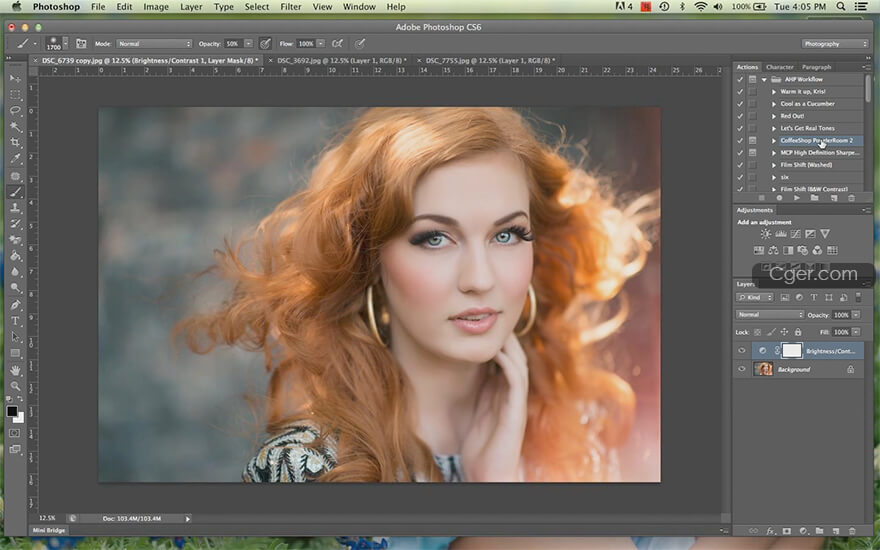Toggle the checkmark for Warm it up, Kris!

pyautogui.click(x=740, y=91)
